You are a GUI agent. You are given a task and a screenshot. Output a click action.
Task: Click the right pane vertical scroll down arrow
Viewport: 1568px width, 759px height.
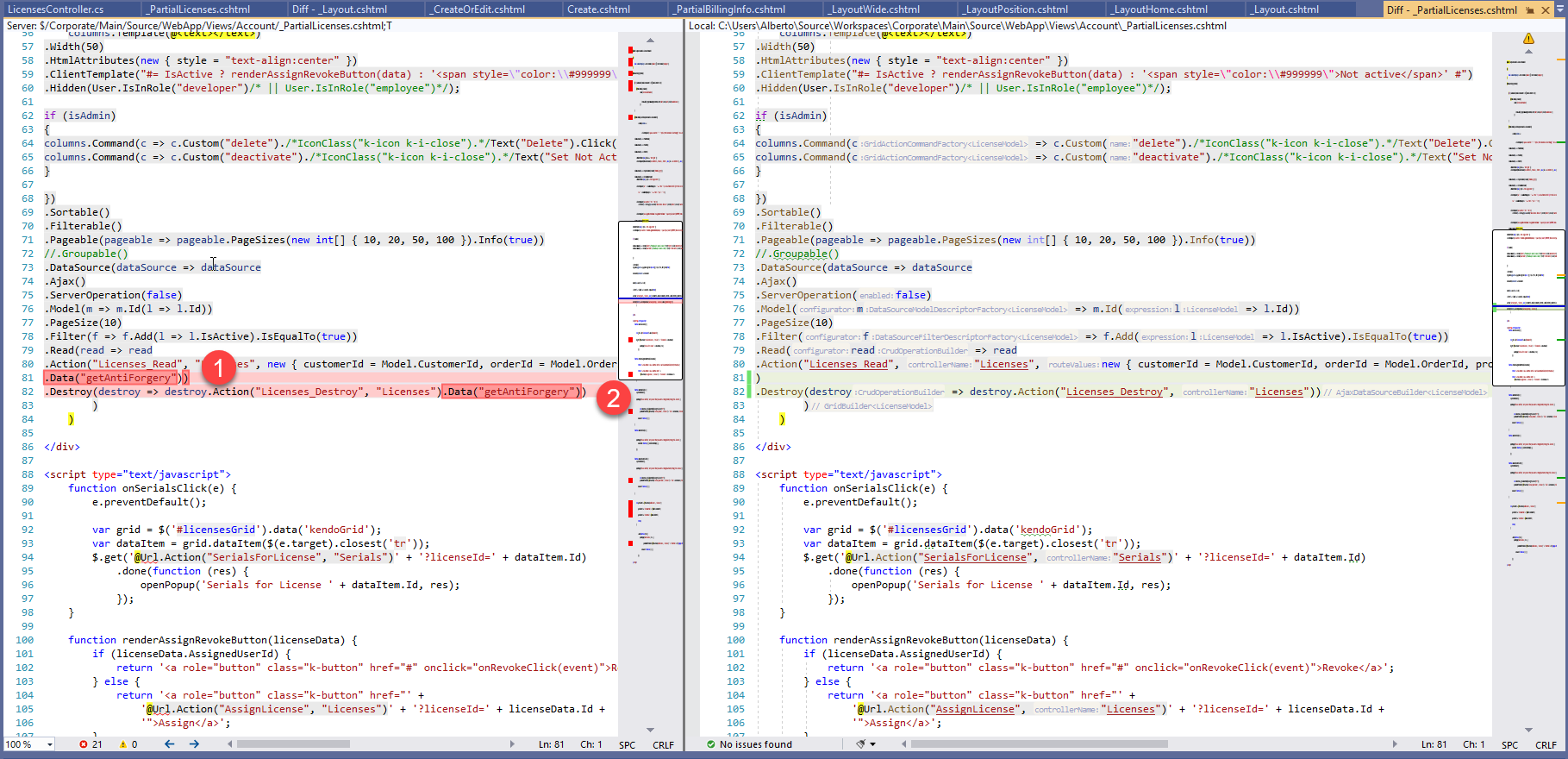coord(1528,730)
